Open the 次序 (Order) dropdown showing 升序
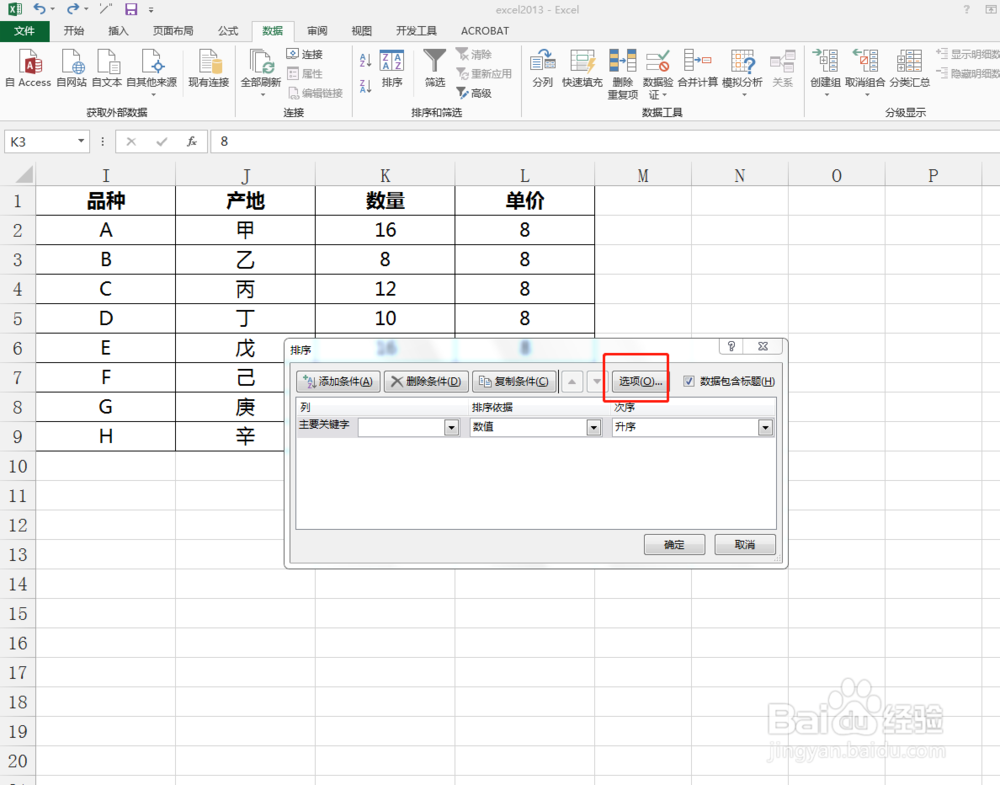 coord(765,427)
